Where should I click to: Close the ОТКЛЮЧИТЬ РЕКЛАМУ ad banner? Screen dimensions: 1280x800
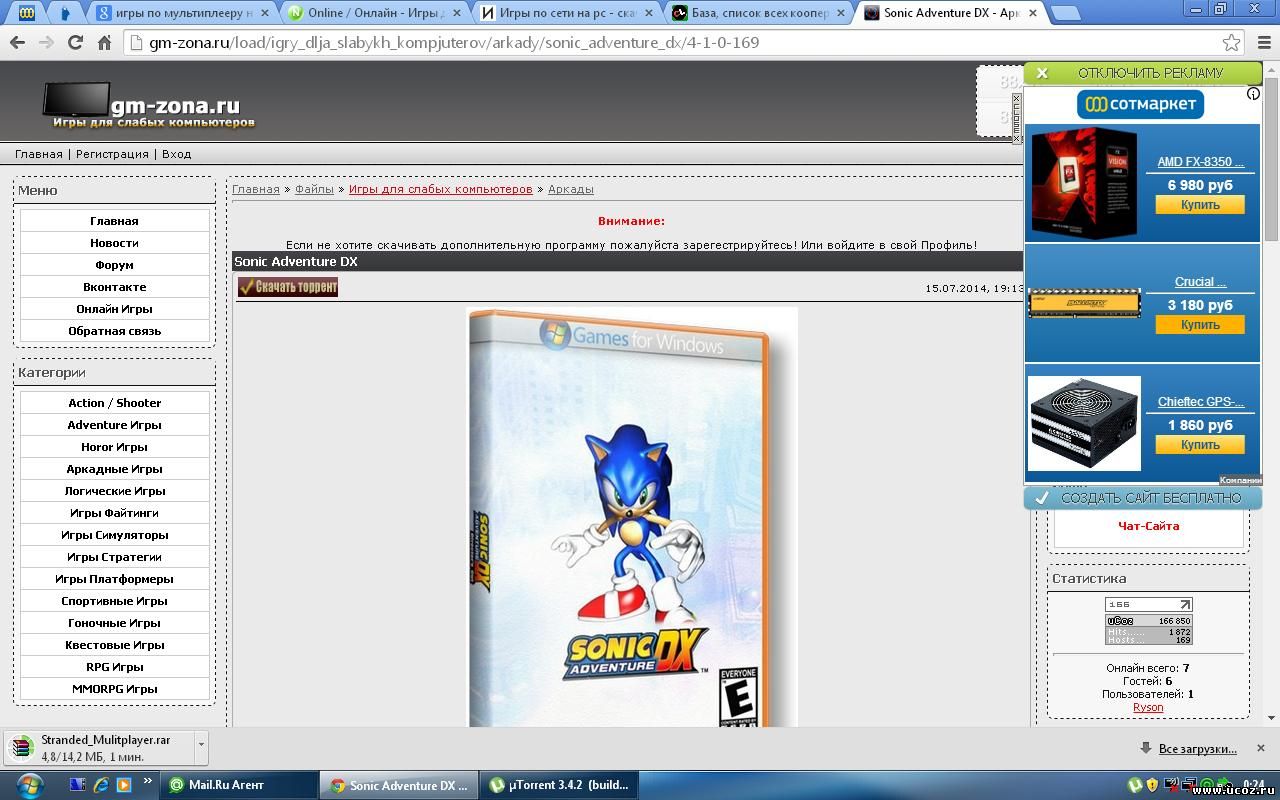(x=1042, y=73)
